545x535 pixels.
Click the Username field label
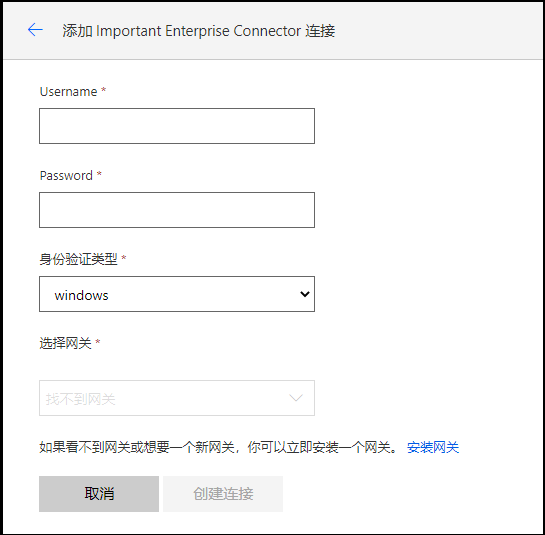(68, 92)
